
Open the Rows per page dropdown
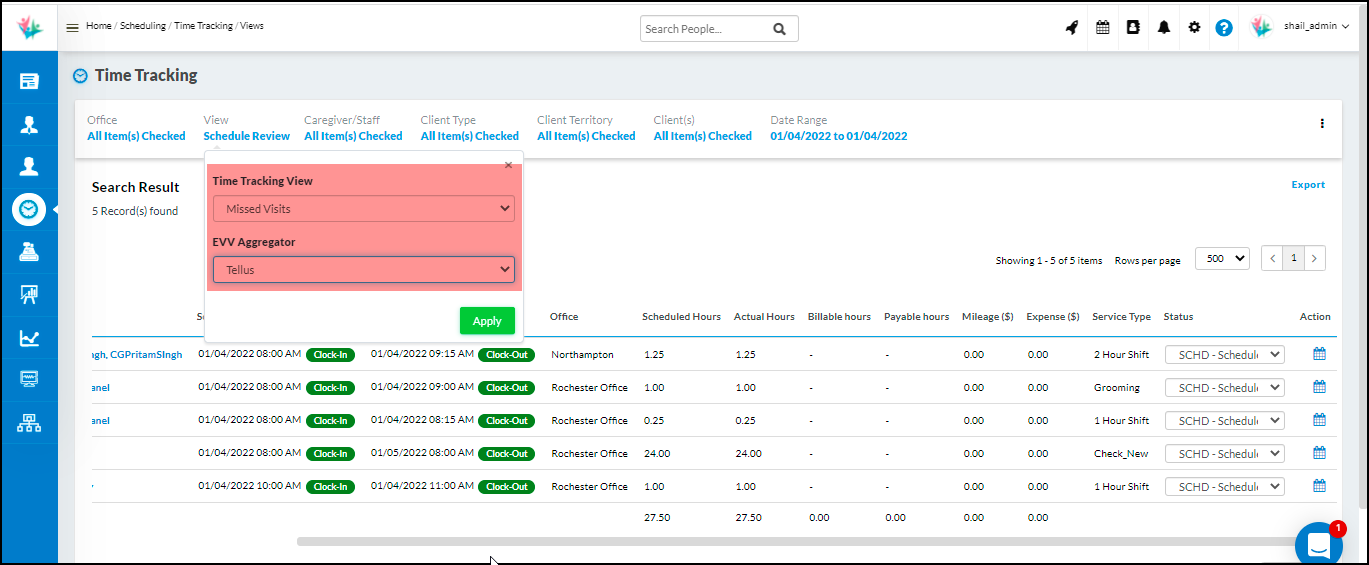(1222, 259)
